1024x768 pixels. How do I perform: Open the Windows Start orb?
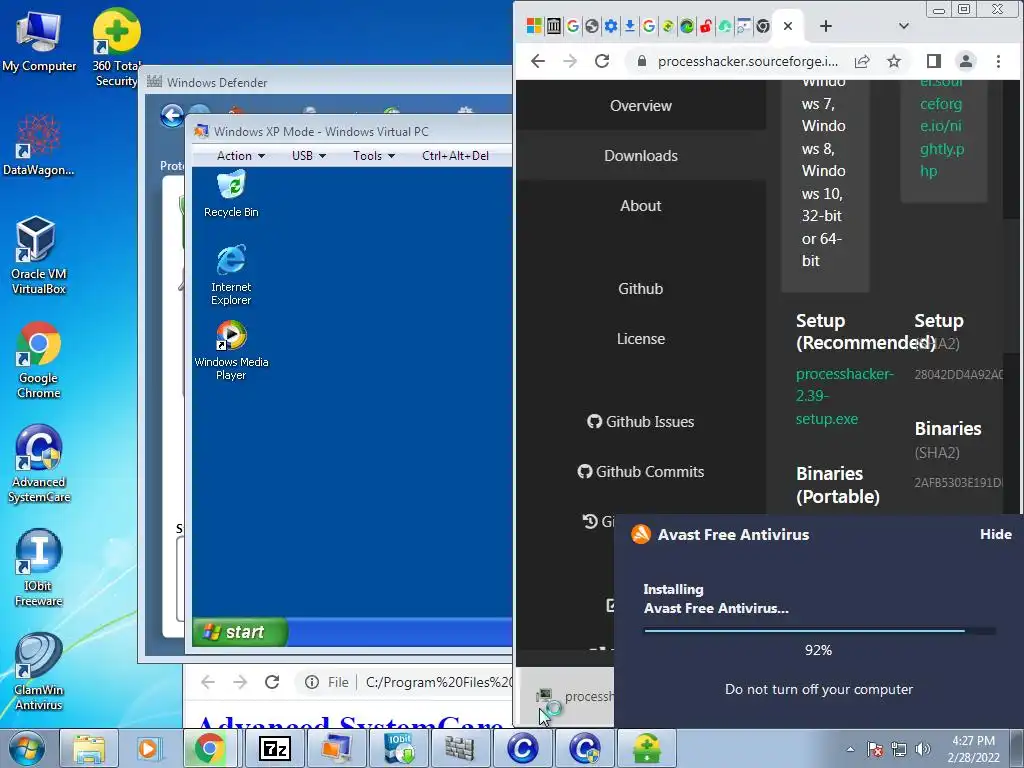tap(27, 748)
